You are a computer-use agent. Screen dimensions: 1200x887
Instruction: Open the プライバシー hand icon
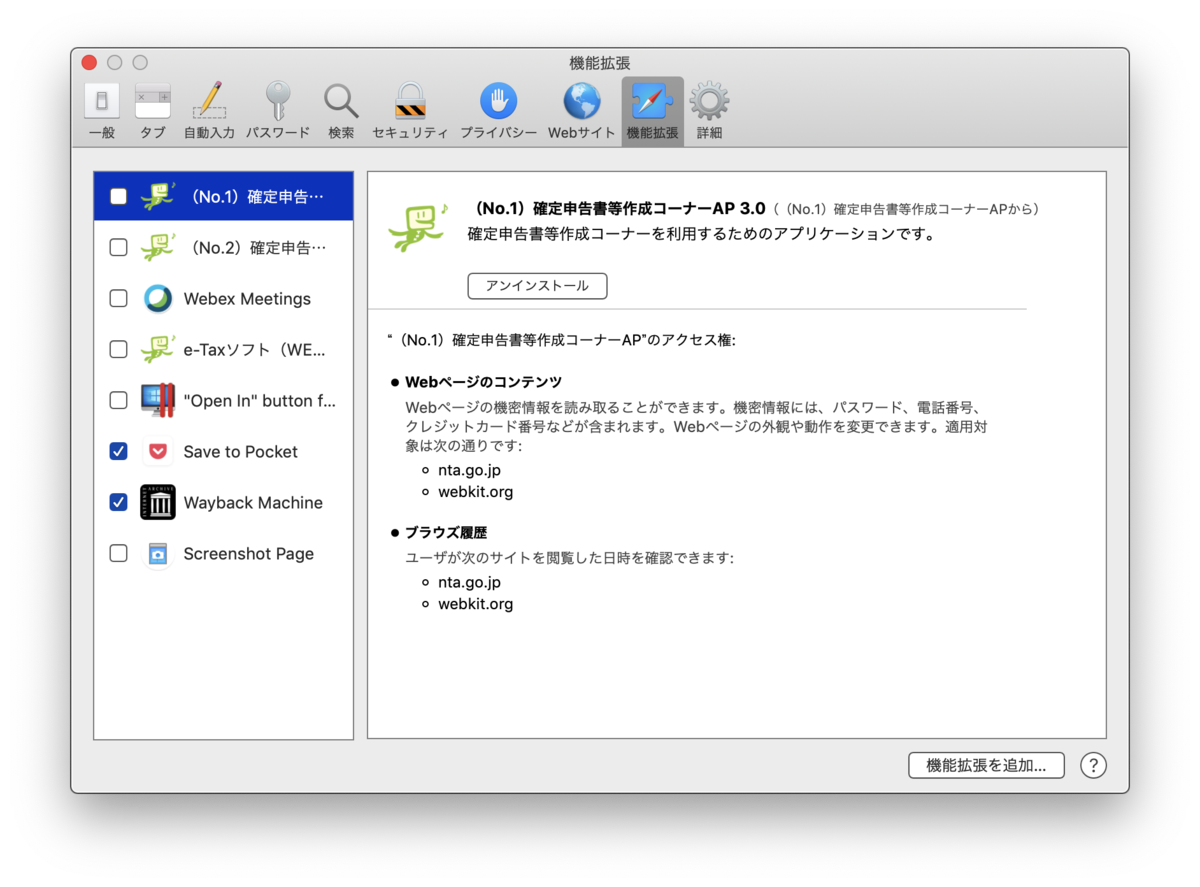pos(498,102)
